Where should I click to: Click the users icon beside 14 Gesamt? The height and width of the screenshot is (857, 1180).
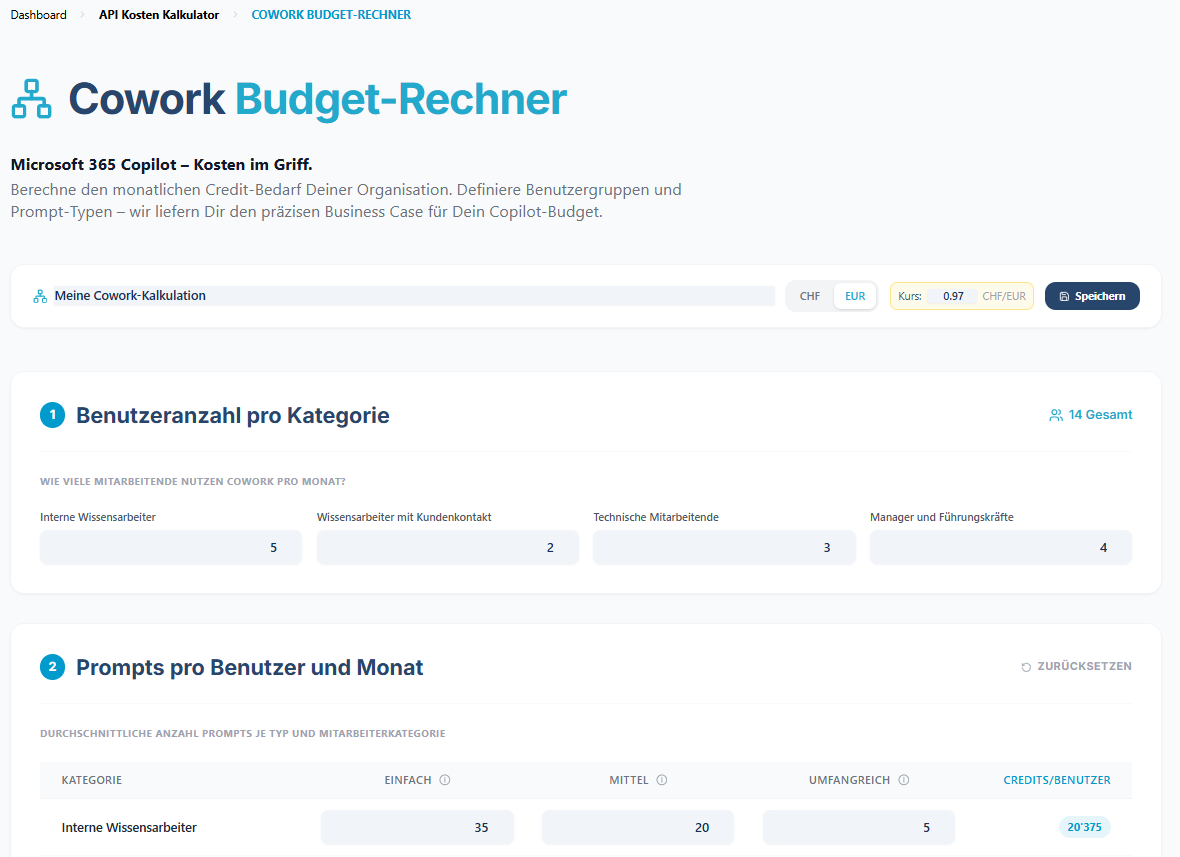pos(1056,415)
